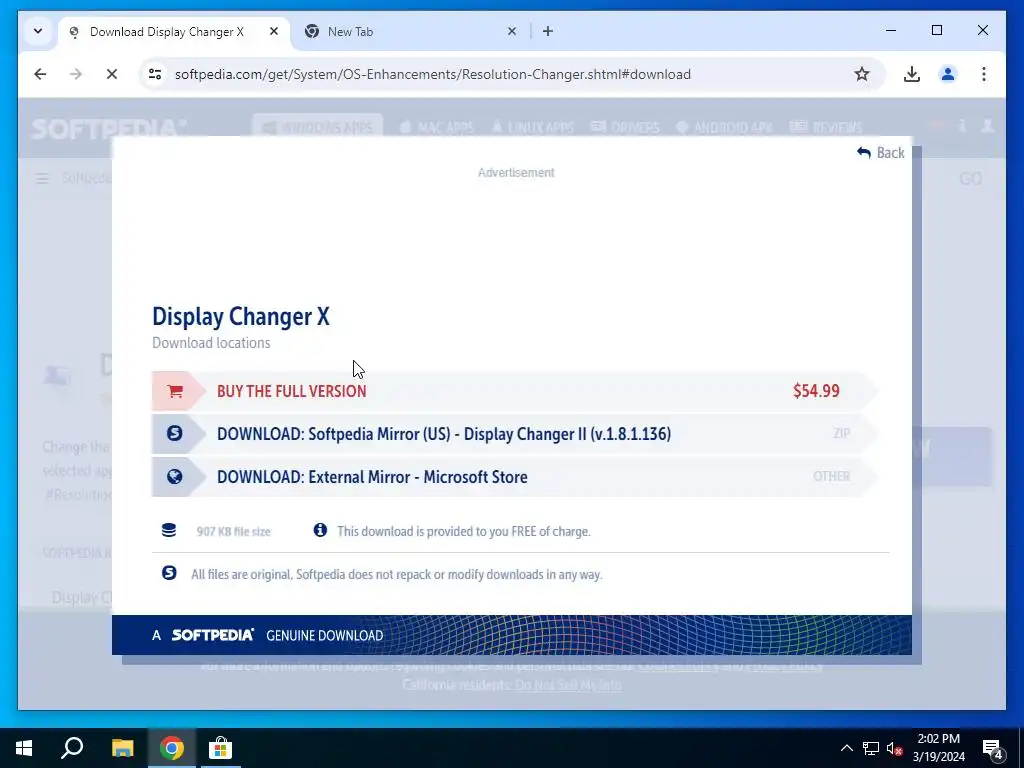Open Reviews menu in Softpedia
This screenshot has width=1024, height=768.
pos(826,127)
